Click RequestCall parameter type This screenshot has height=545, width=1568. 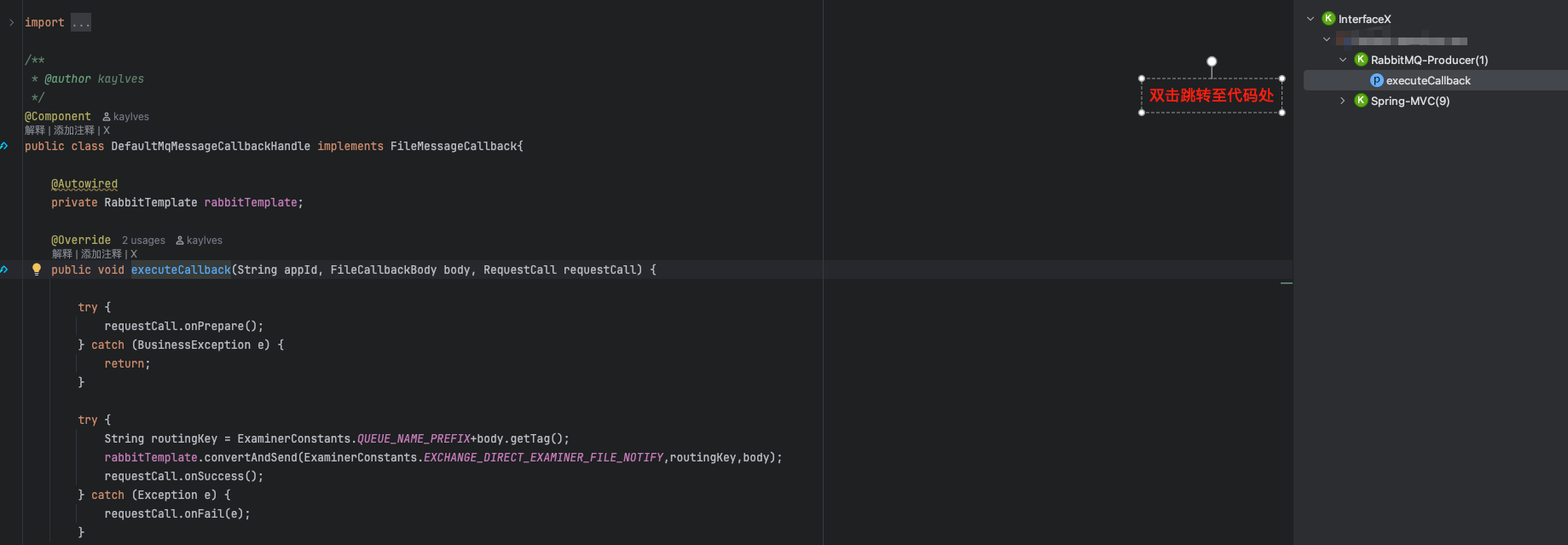520,270
